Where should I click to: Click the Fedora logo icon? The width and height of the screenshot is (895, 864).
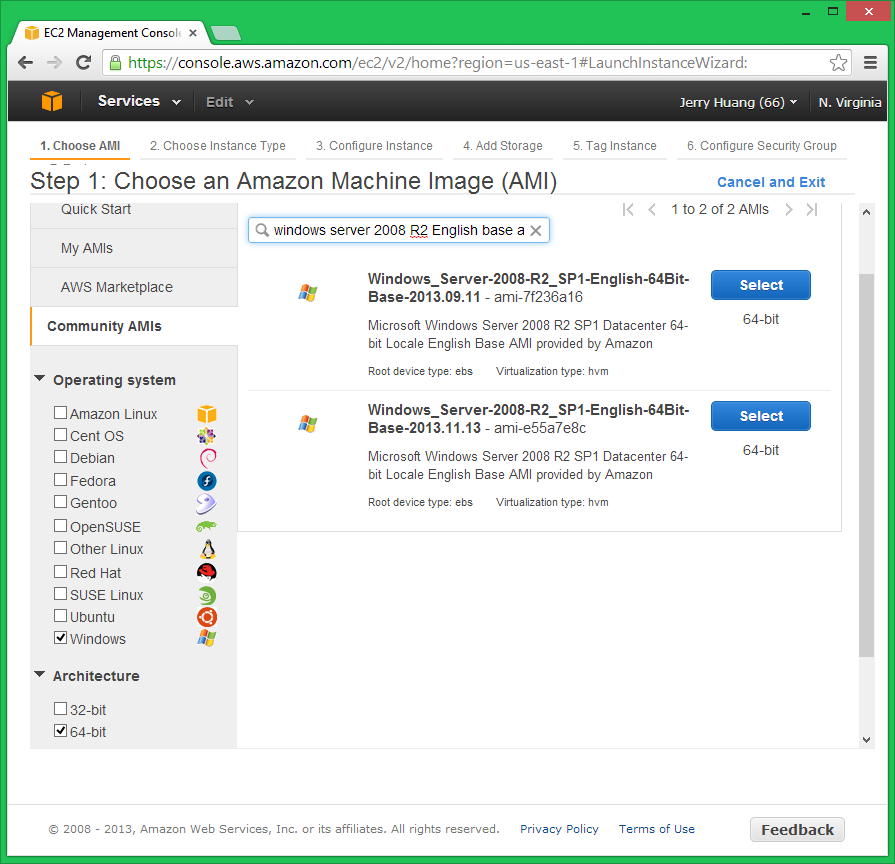(207, 481)
